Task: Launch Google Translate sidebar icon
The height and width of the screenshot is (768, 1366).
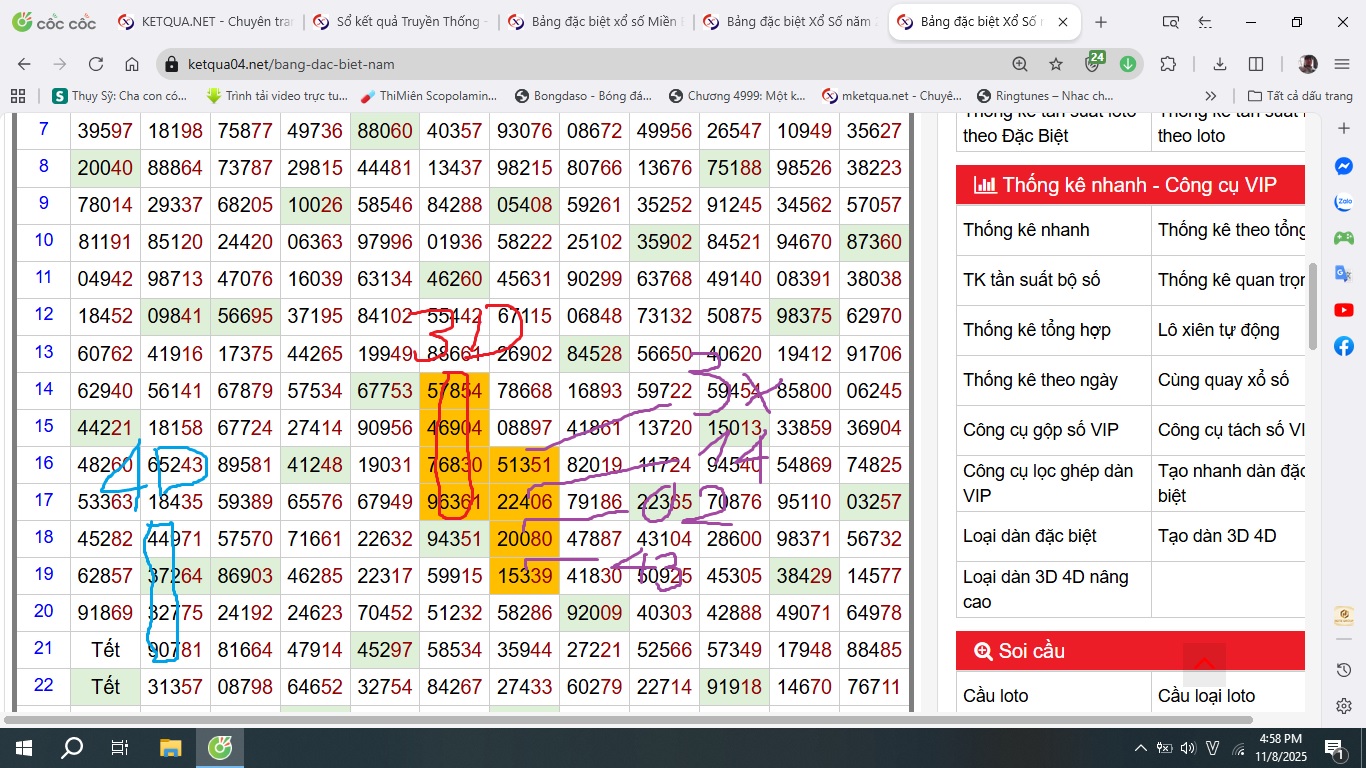Action: (x=1344, y=274)
